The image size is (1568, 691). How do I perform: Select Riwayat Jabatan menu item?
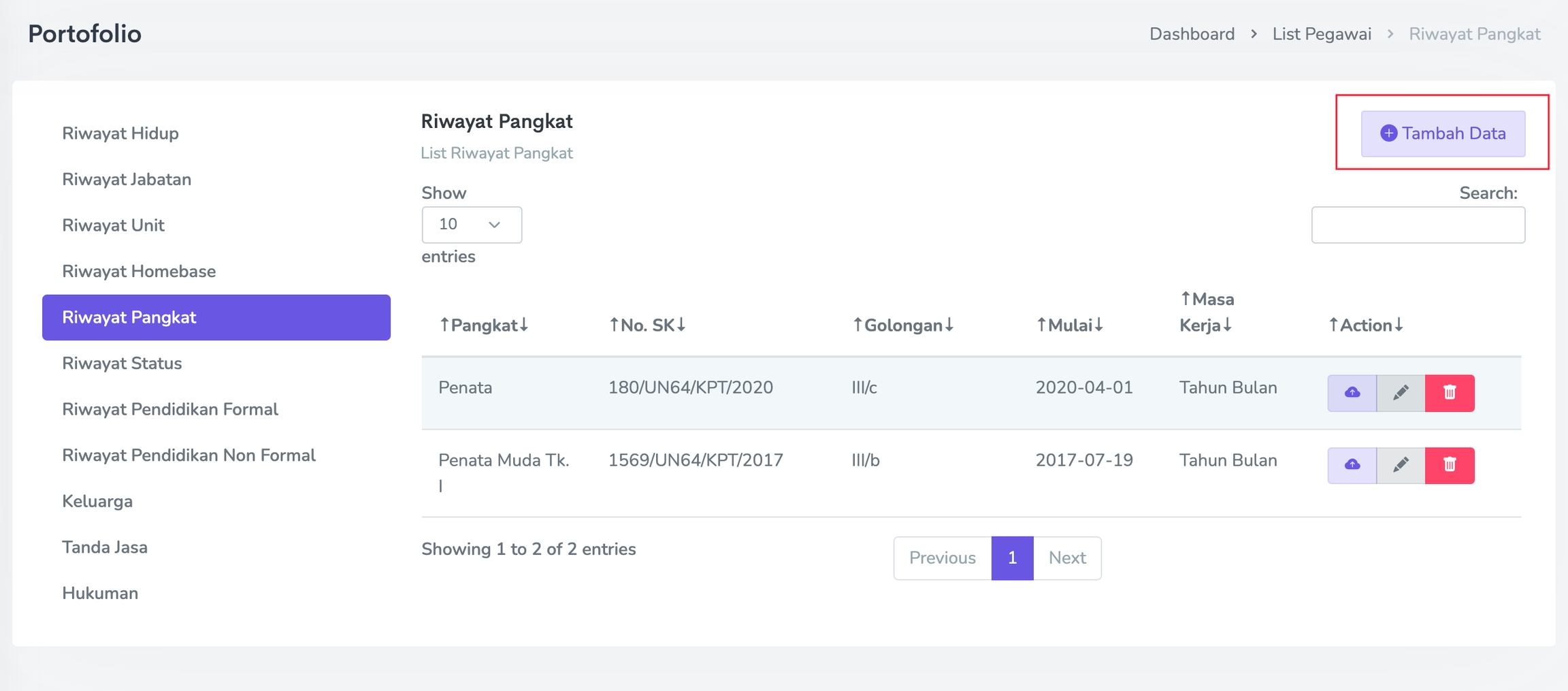[127, 180]
